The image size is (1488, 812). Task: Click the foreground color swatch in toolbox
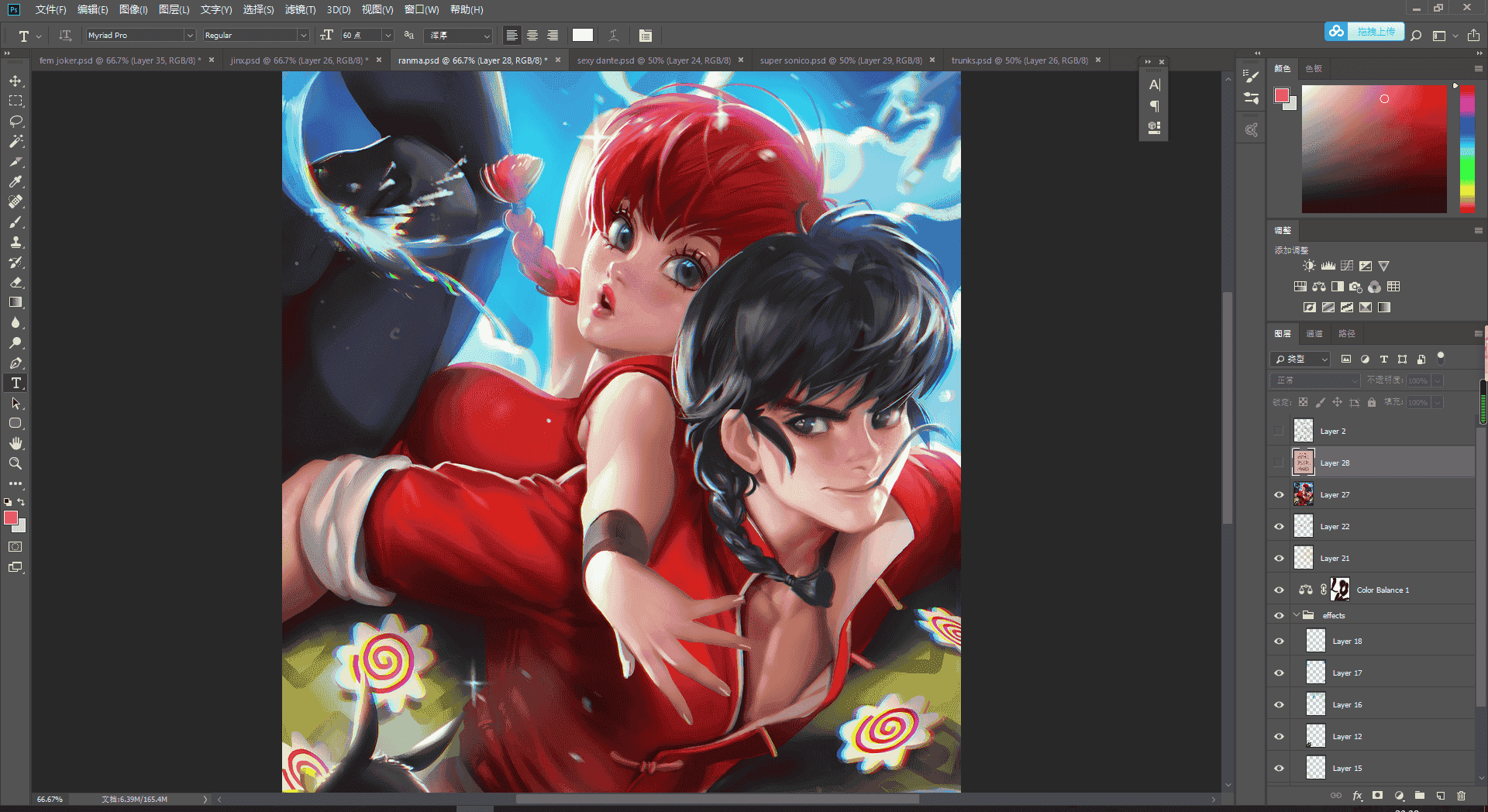tap(11, 518)
